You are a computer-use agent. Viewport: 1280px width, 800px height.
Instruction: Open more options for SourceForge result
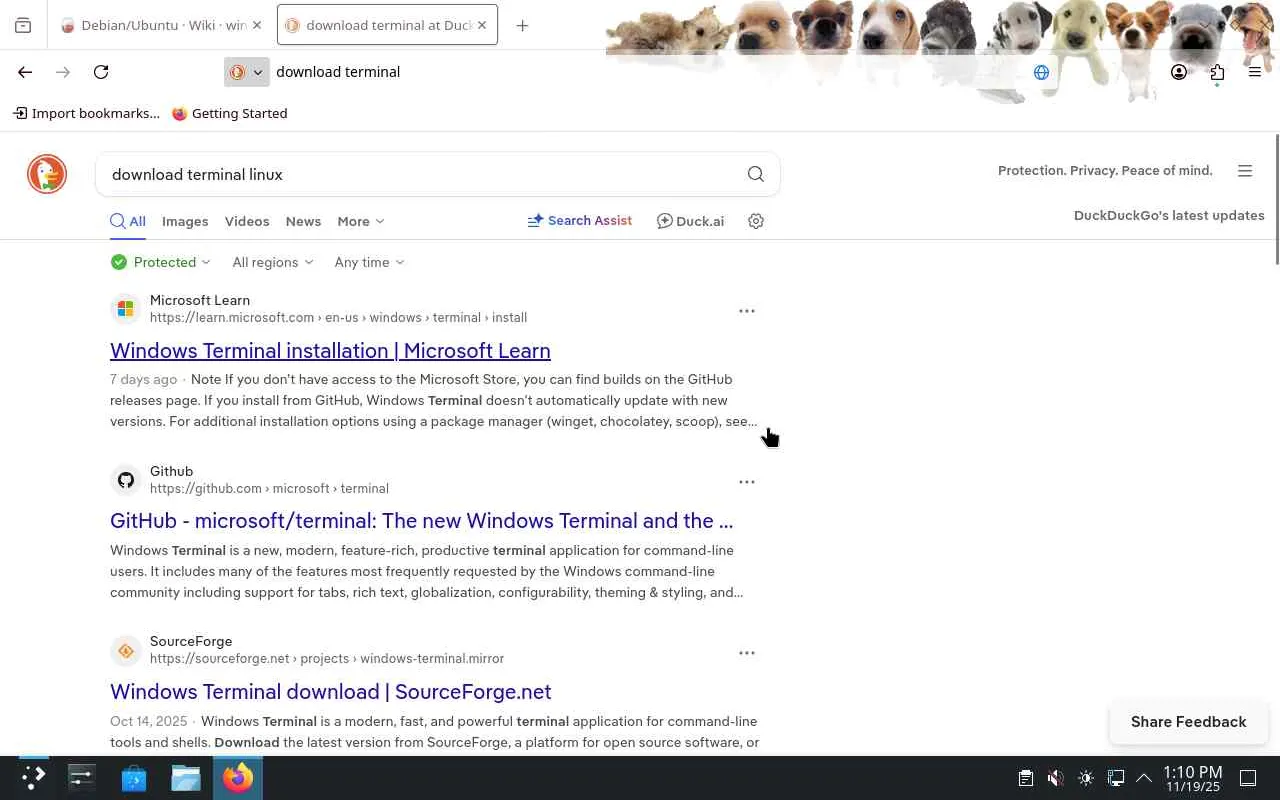click(747, 653)
